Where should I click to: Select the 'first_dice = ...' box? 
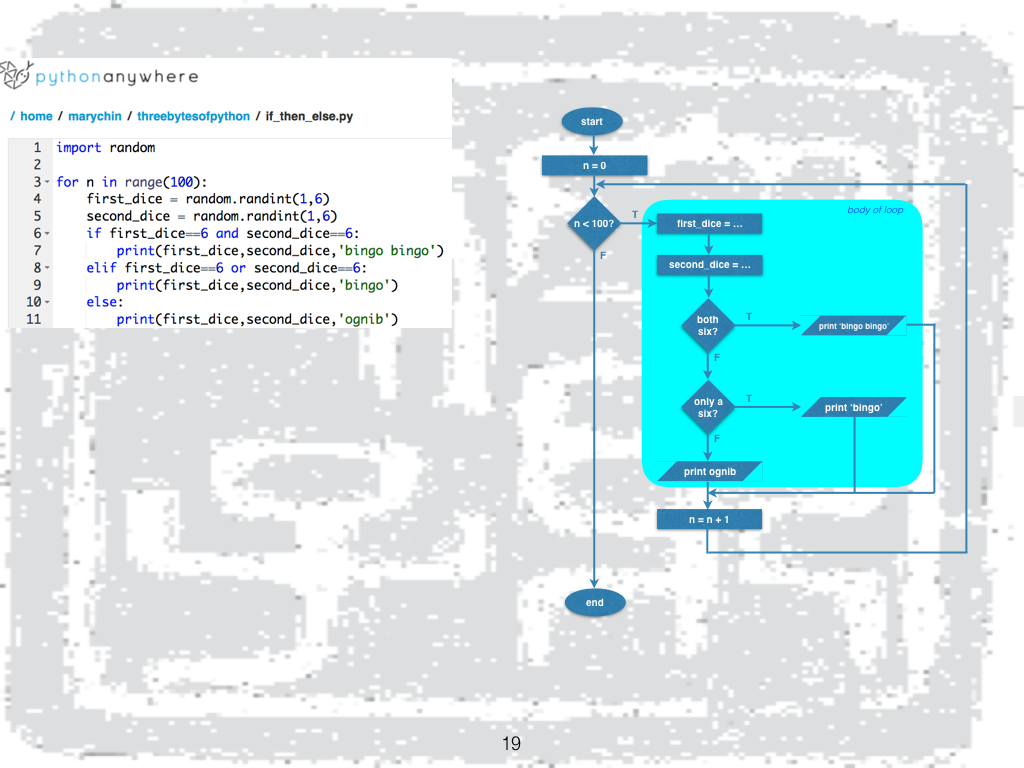[709, 224]
